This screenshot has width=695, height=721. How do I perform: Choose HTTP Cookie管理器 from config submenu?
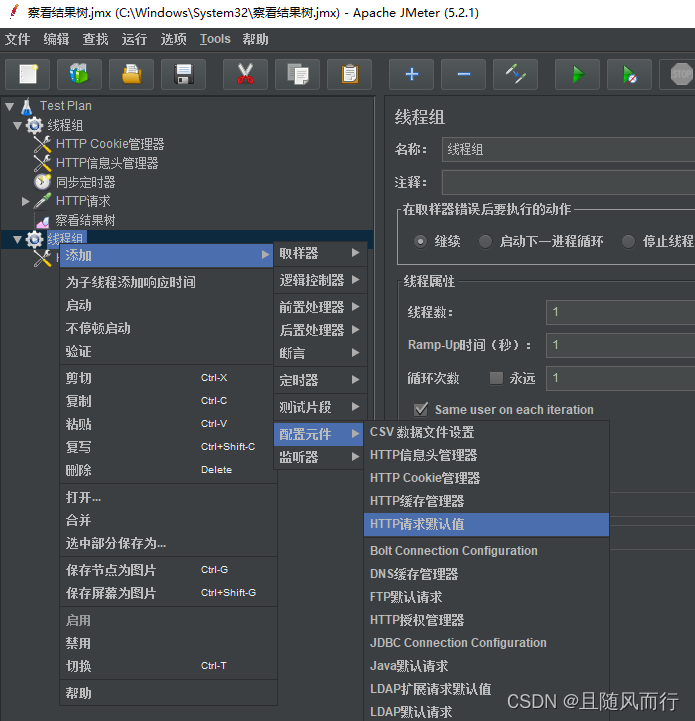[x=486, y=478]
